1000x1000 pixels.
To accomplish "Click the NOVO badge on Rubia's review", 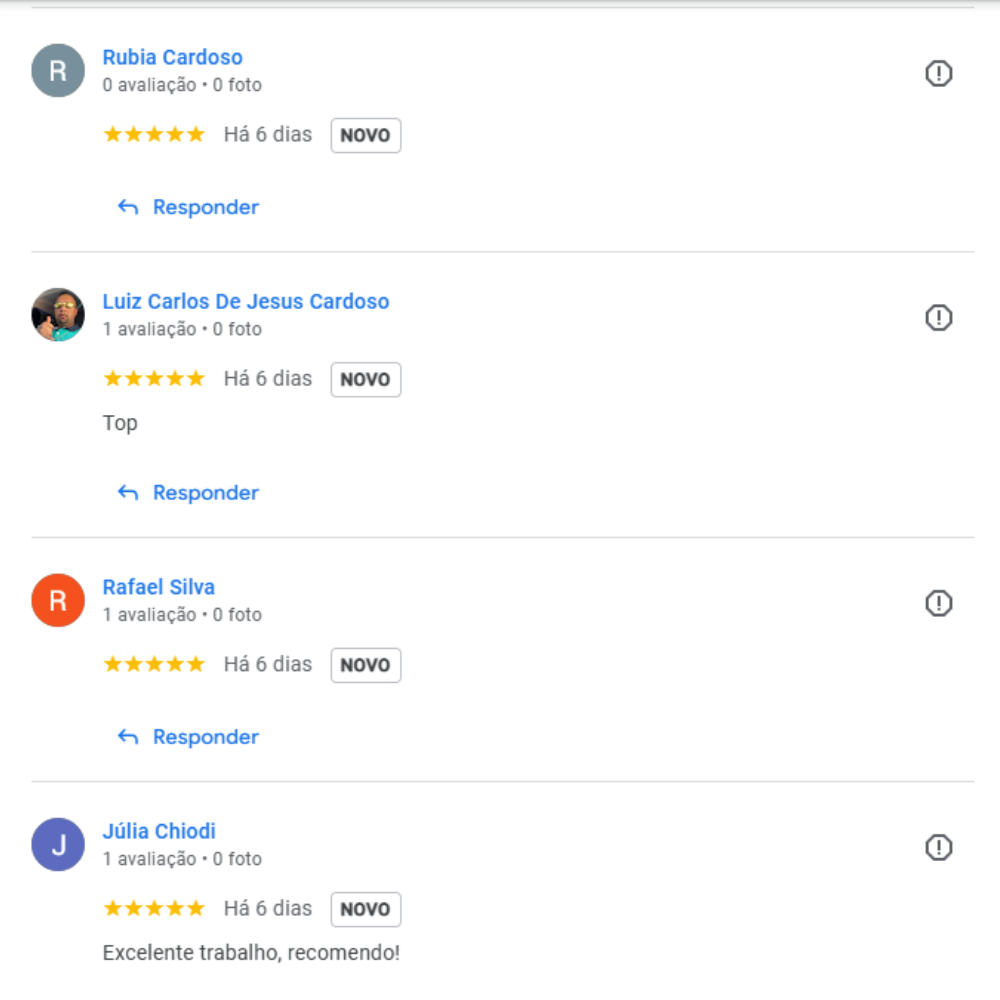I will [x=366, y=136].
